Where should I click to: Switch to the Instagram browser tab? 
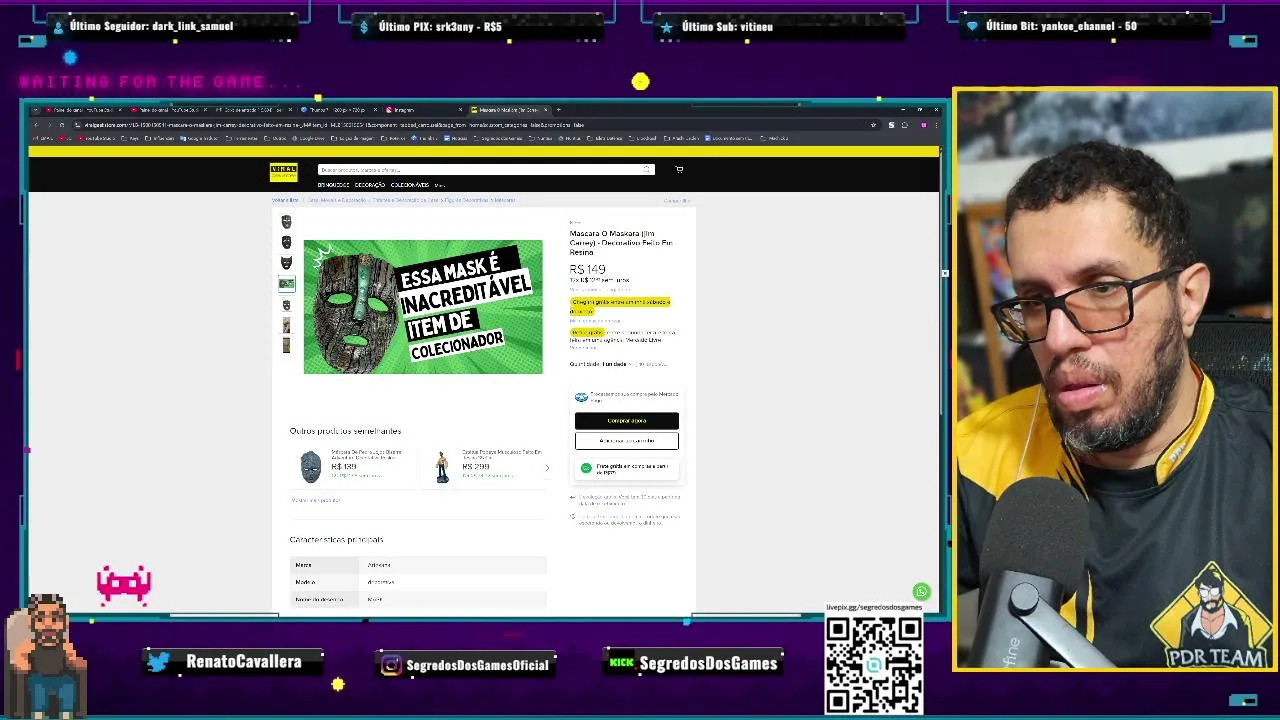click(x=422, y=110)
